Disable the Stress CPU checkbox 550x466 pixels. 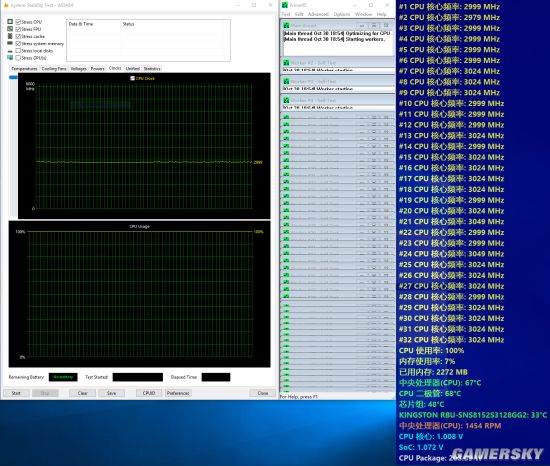[18, 22]
